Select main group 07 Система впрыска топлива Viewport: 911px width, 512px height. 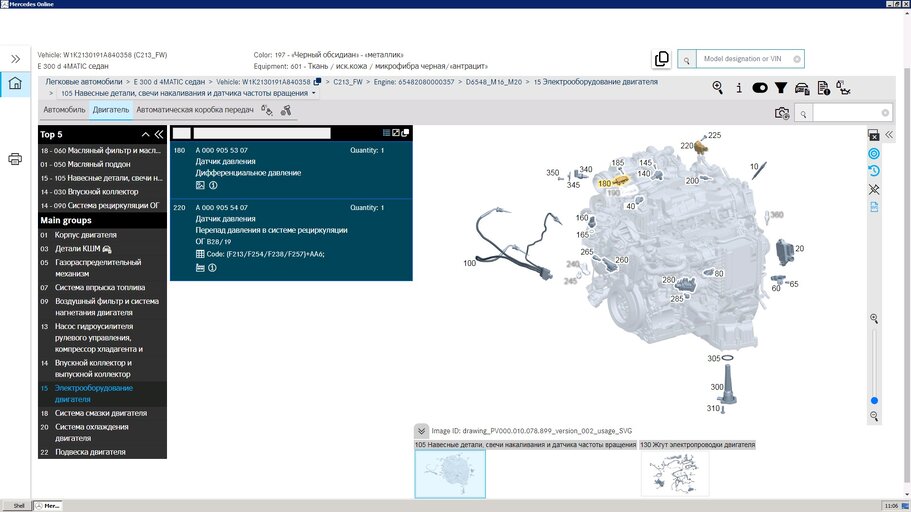pyautogui.click(x=102, y=288)
